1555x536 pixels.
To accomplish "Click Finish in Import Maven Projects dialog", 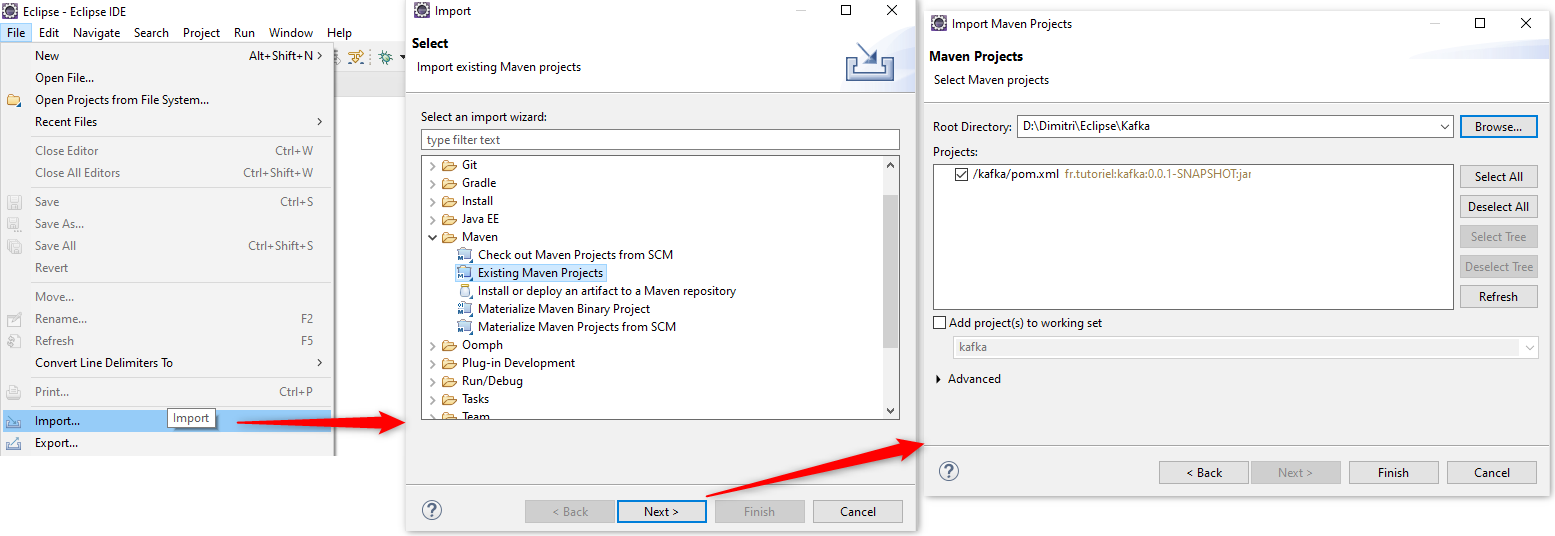I will [1393, 473].
